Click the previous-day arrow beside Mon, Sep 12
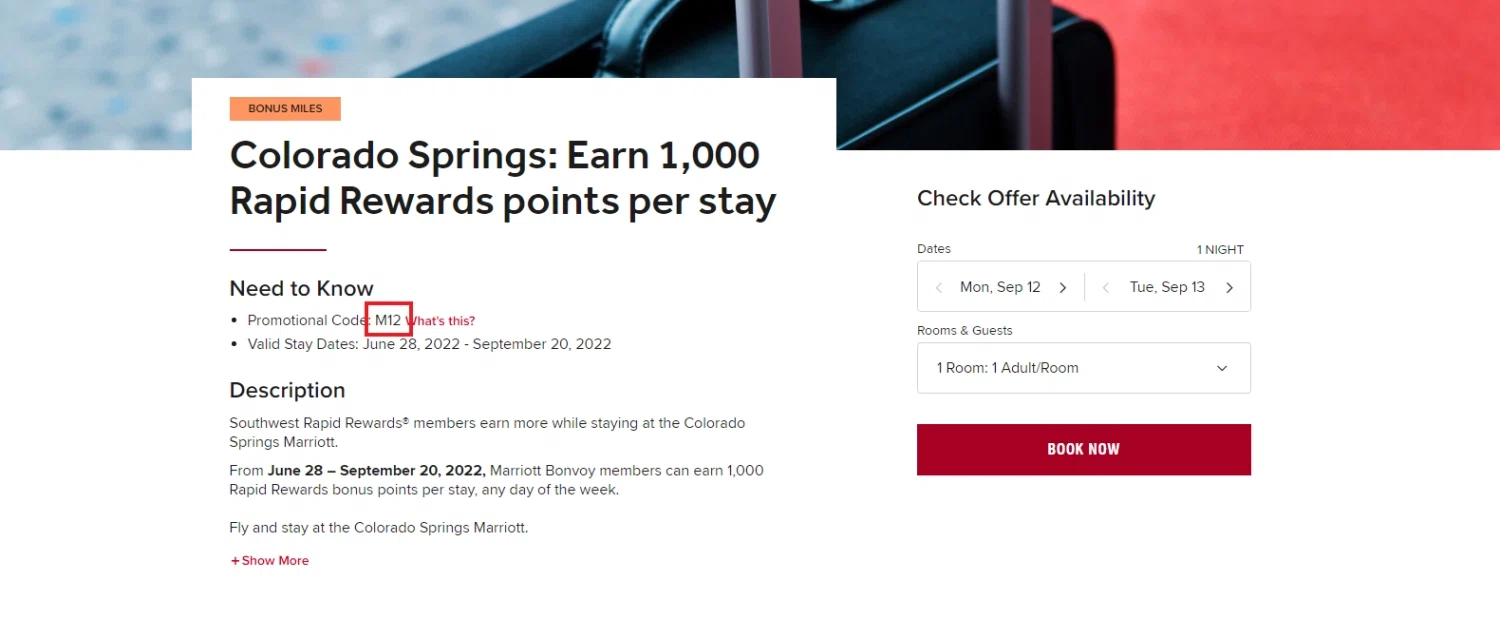This screenshot has height=619, width=1500. pos(939,288)
